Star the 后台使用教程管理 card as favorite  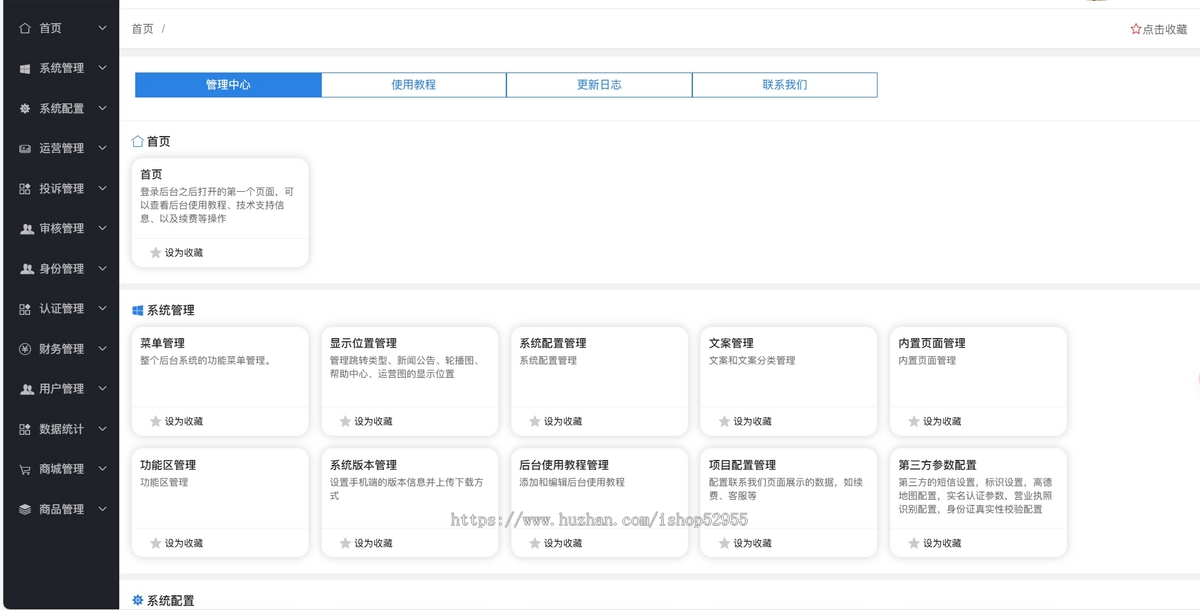pos(534,543)
